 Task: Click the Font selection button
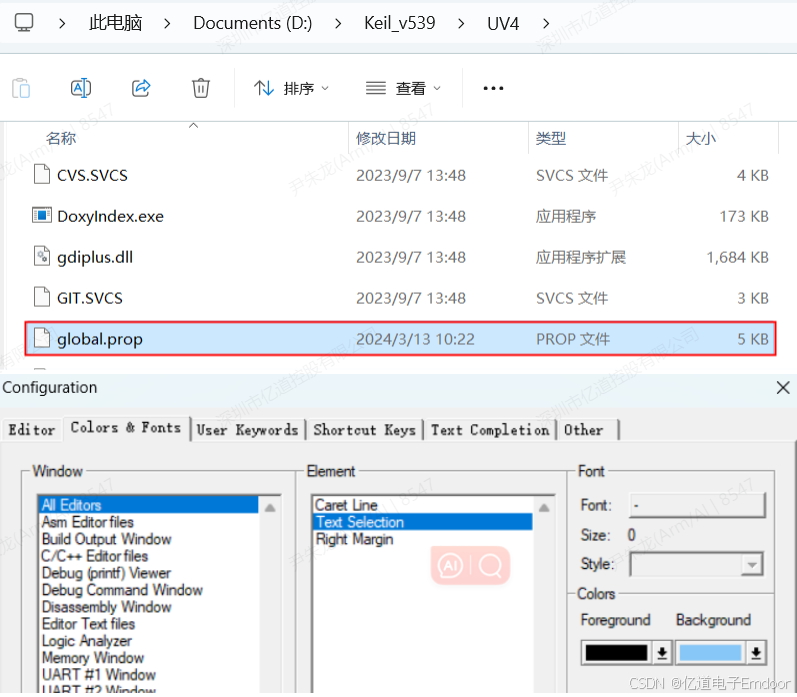696,505
